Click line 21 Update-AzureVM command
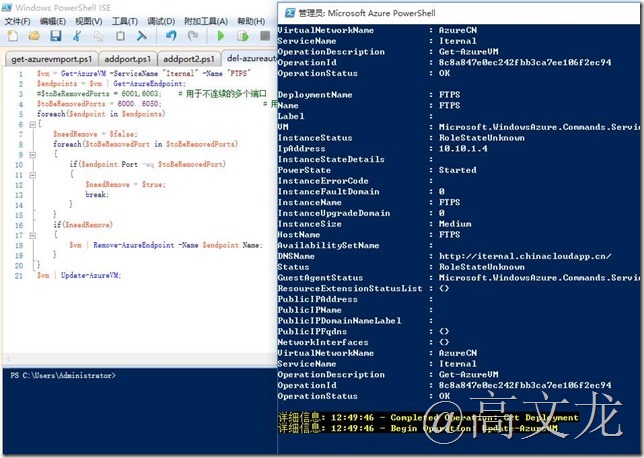The image size is (644, 458). point(91,276)
